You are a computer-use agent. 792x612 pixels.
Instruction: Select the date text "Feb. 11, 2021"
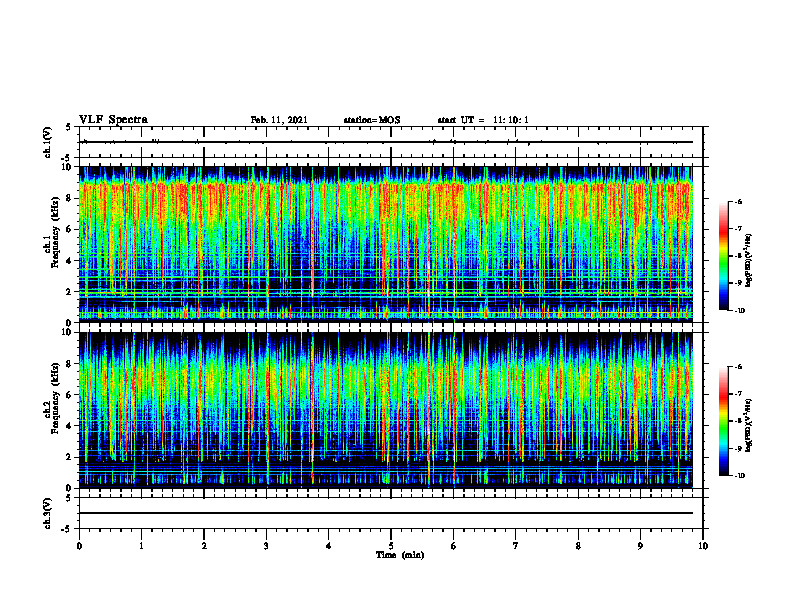point(279,120)
